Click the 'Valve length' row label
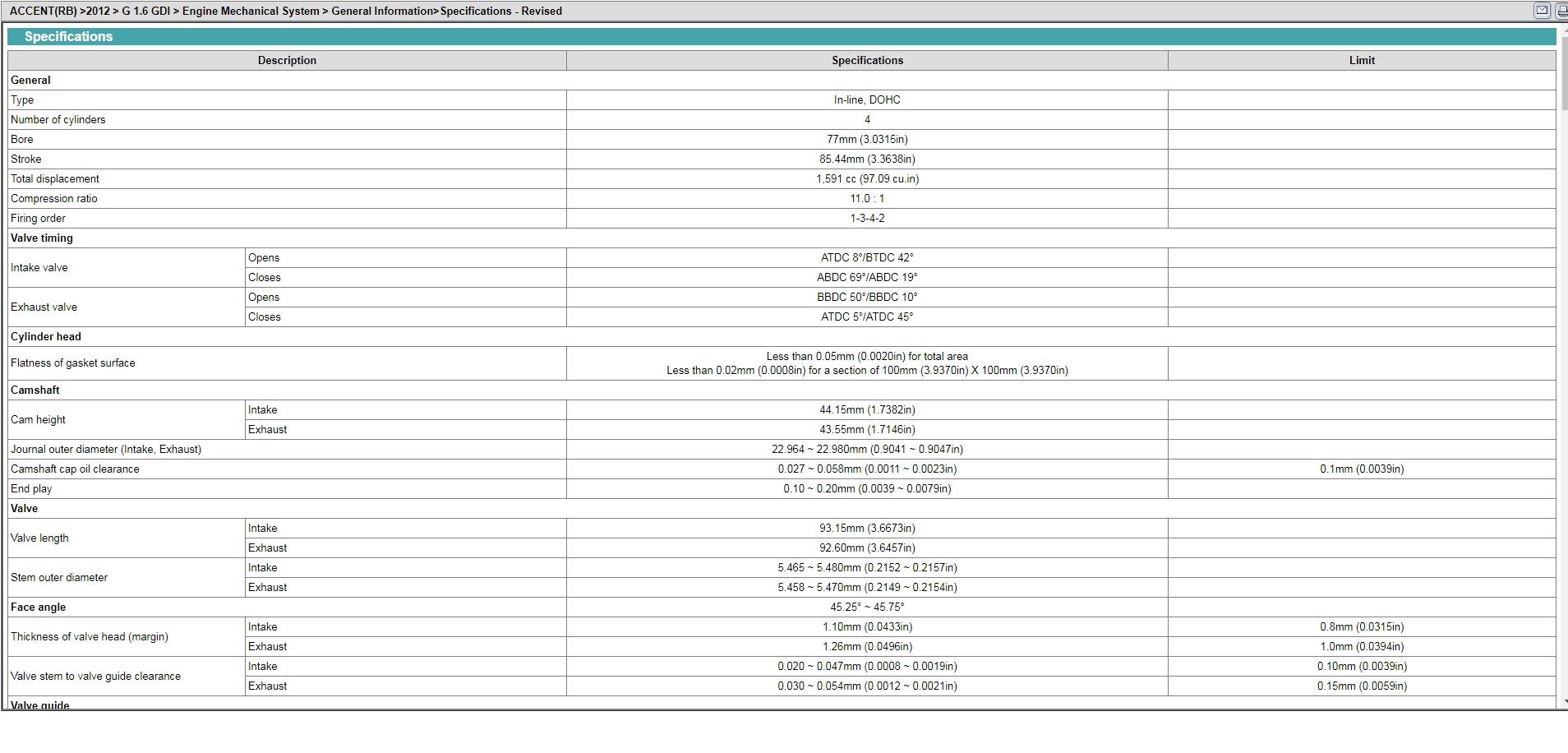This screenshot has height=753, width=1568. point(39,538)
